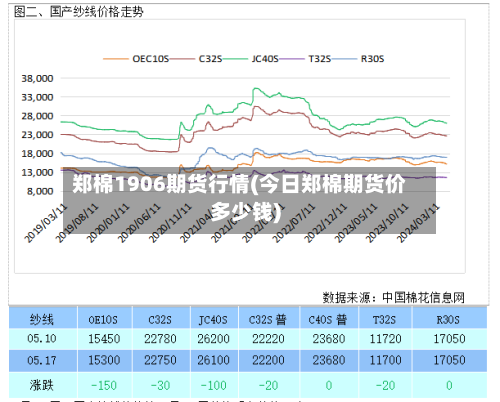The width and height of the screenshot is (500, 402).
Task: Click the 2024/03/11 x-axis date
Action: pos(418,223)
